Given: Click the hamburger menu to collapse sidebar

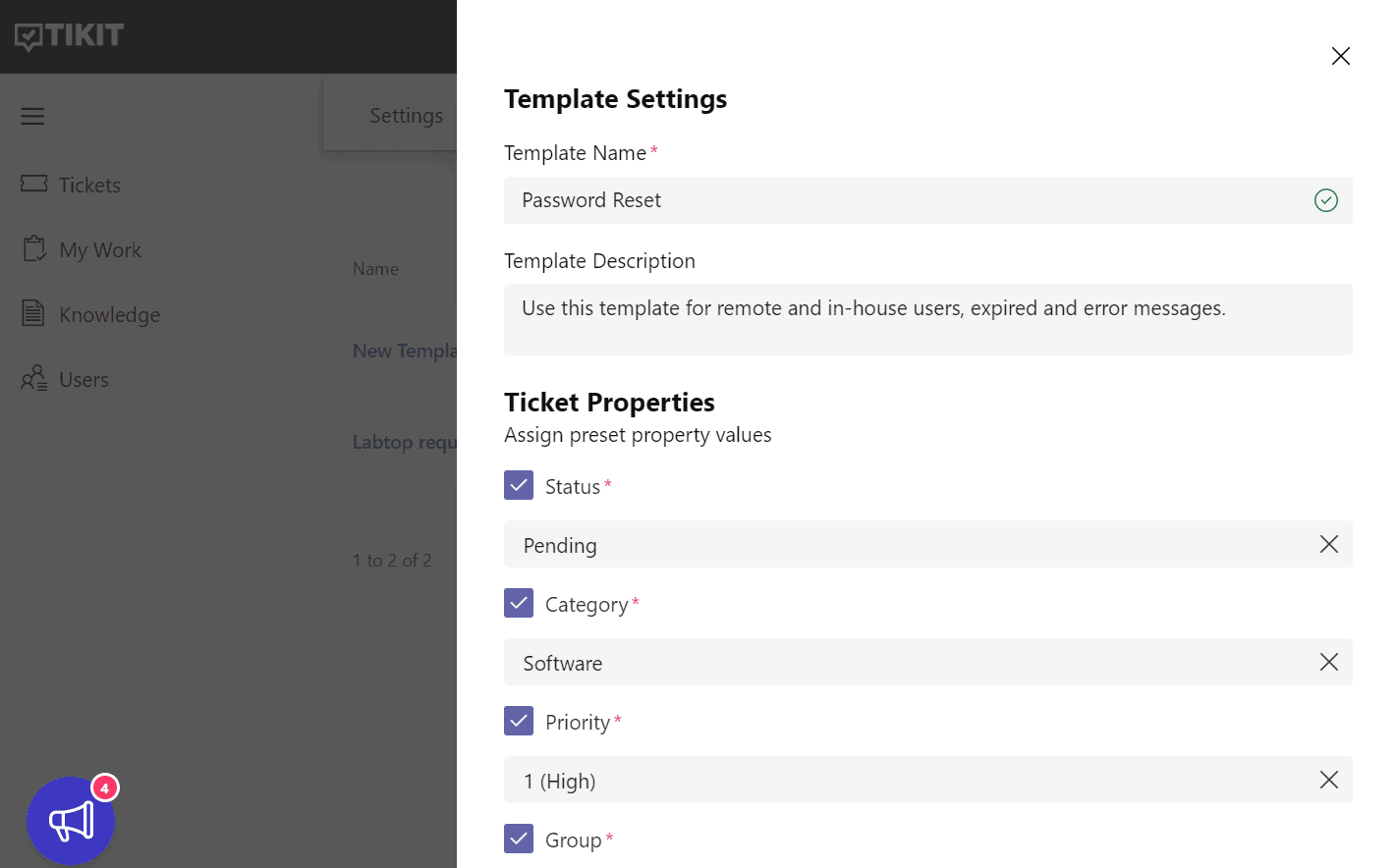Looking at the screenshot, I should [31, 115].
